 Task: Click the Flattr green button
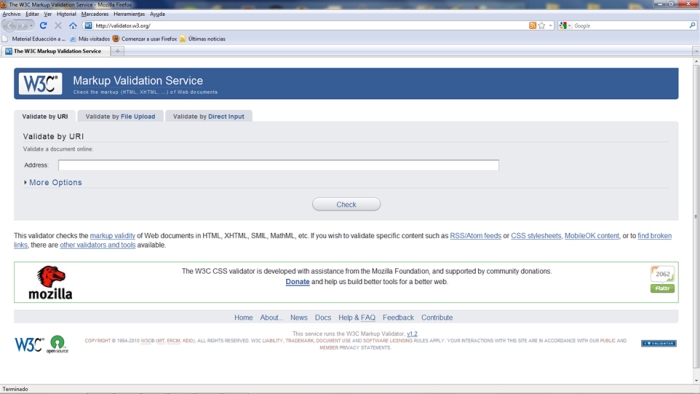pyautogui.click(x=662, y=288)
